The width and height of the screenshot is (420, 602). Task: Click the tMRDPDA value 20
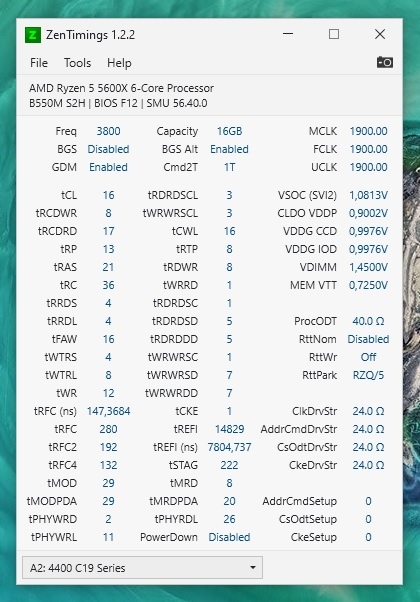tap(229, 501)
